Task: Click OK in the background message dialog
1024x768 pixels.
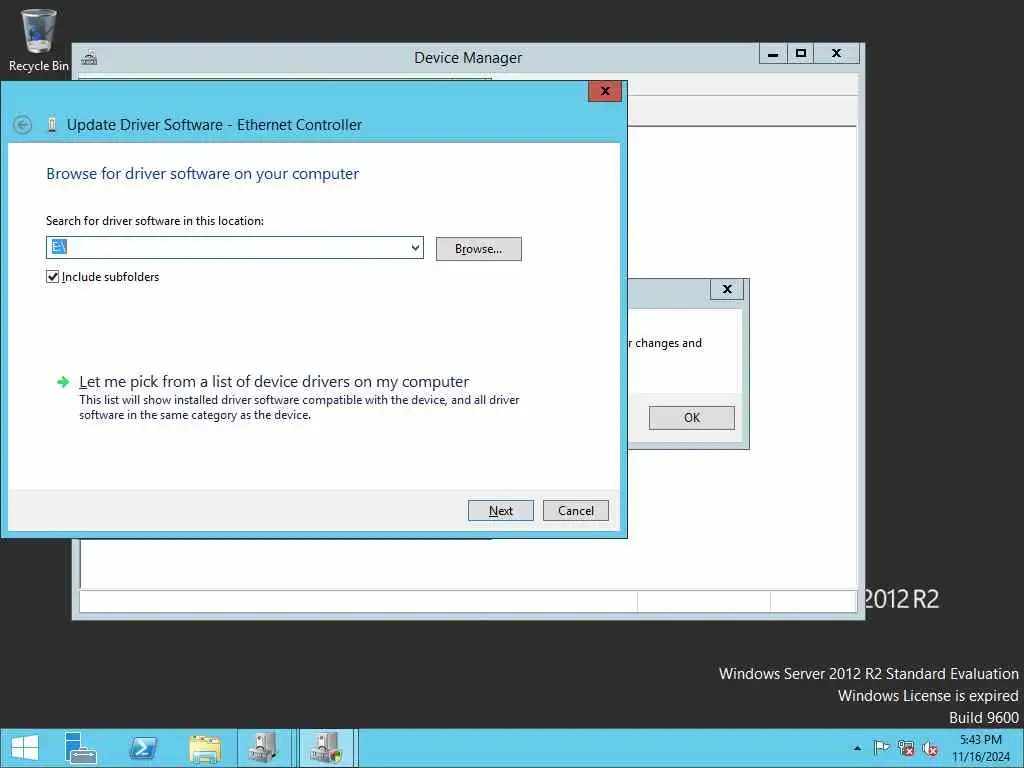Action: point(692,418)
